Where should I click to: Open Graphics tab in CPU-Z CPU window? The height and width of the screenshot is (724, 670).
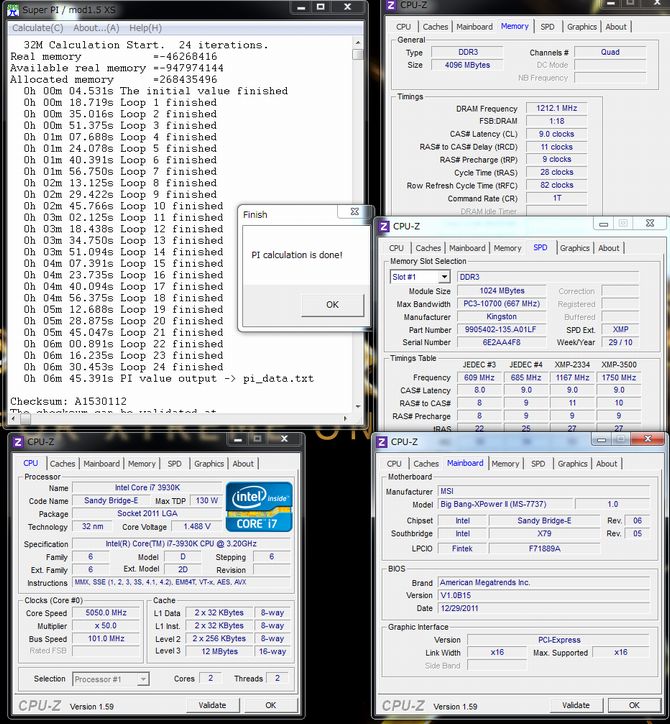point(209,464)
